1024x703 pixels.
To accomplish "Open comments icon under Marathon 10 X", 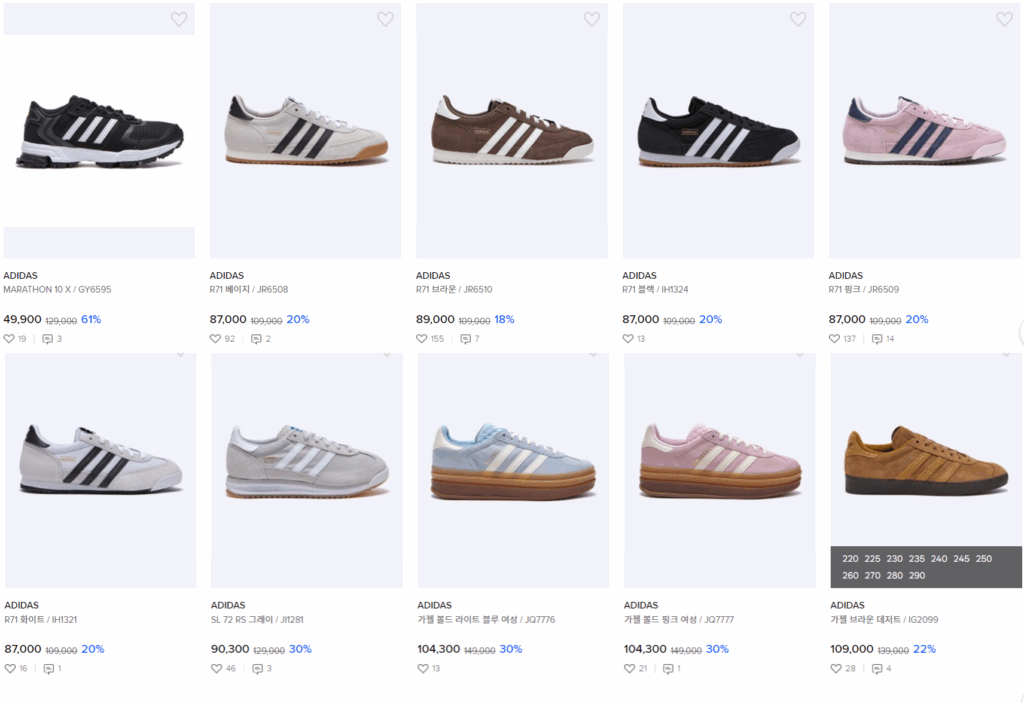I will [47, 339].
